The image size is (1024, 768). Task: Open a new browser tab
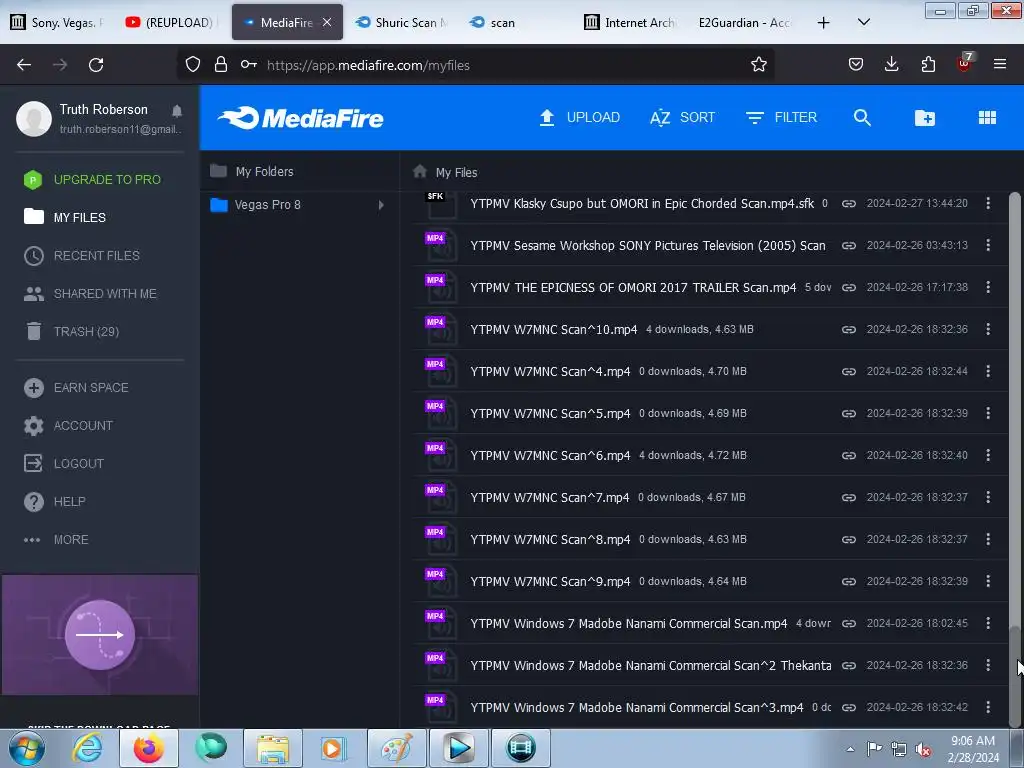(x=824, y=23)
